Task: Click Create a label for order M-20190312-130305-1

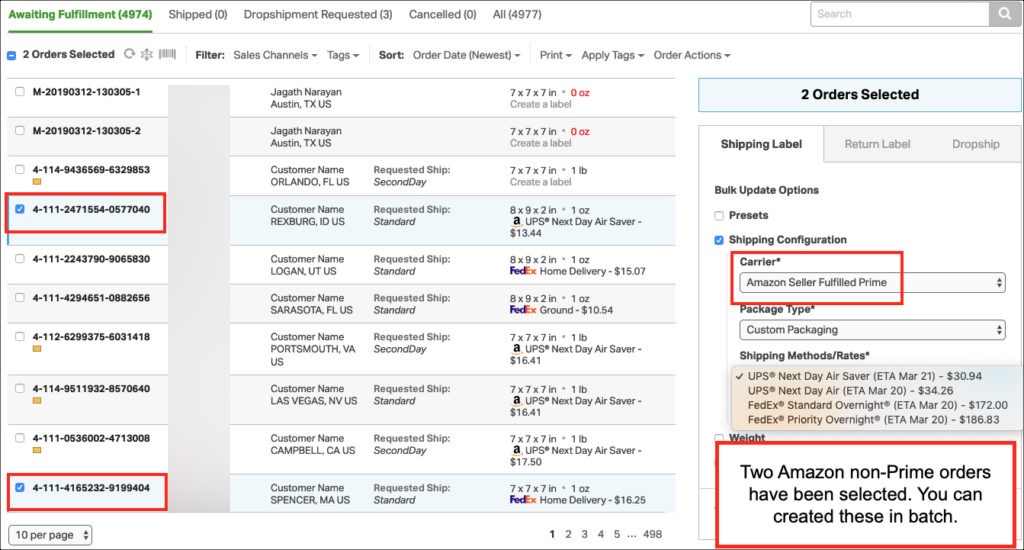Action: [x=540, y=105]
